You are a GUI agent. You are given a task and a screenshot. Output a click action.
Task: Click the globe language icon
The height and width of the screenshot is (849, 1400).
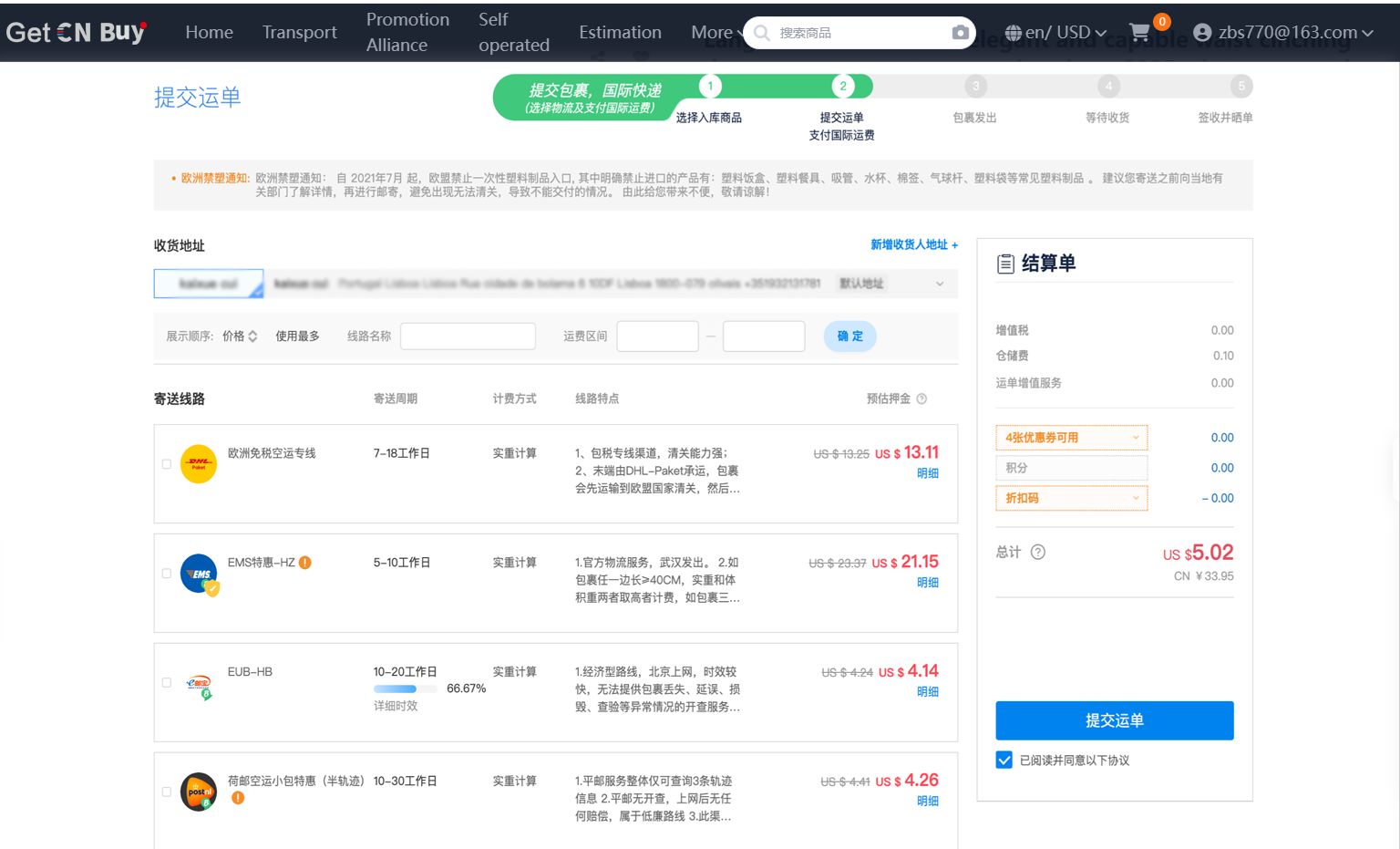click(x=1013, y=33)
